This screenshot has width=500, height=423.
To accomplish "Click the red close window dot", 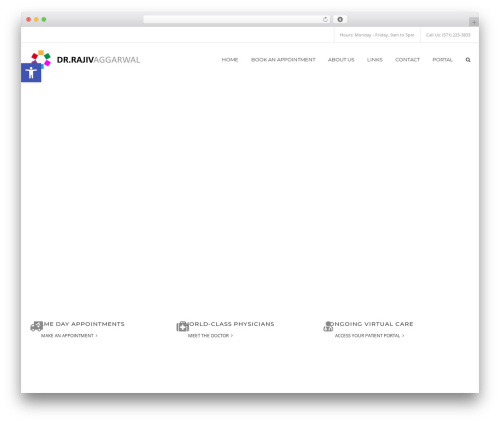I will [29, 19].
